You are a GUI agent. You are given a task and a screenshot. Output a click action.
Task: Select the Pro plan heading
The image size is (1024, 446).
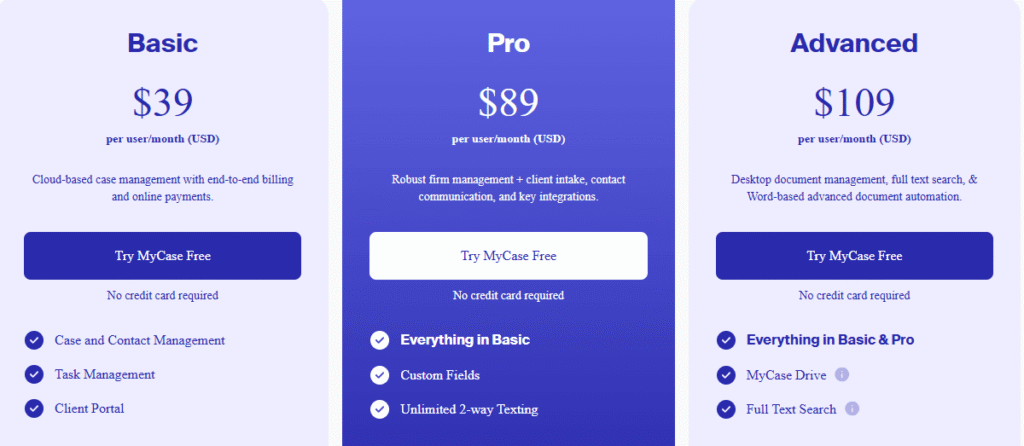coord(508,43)
